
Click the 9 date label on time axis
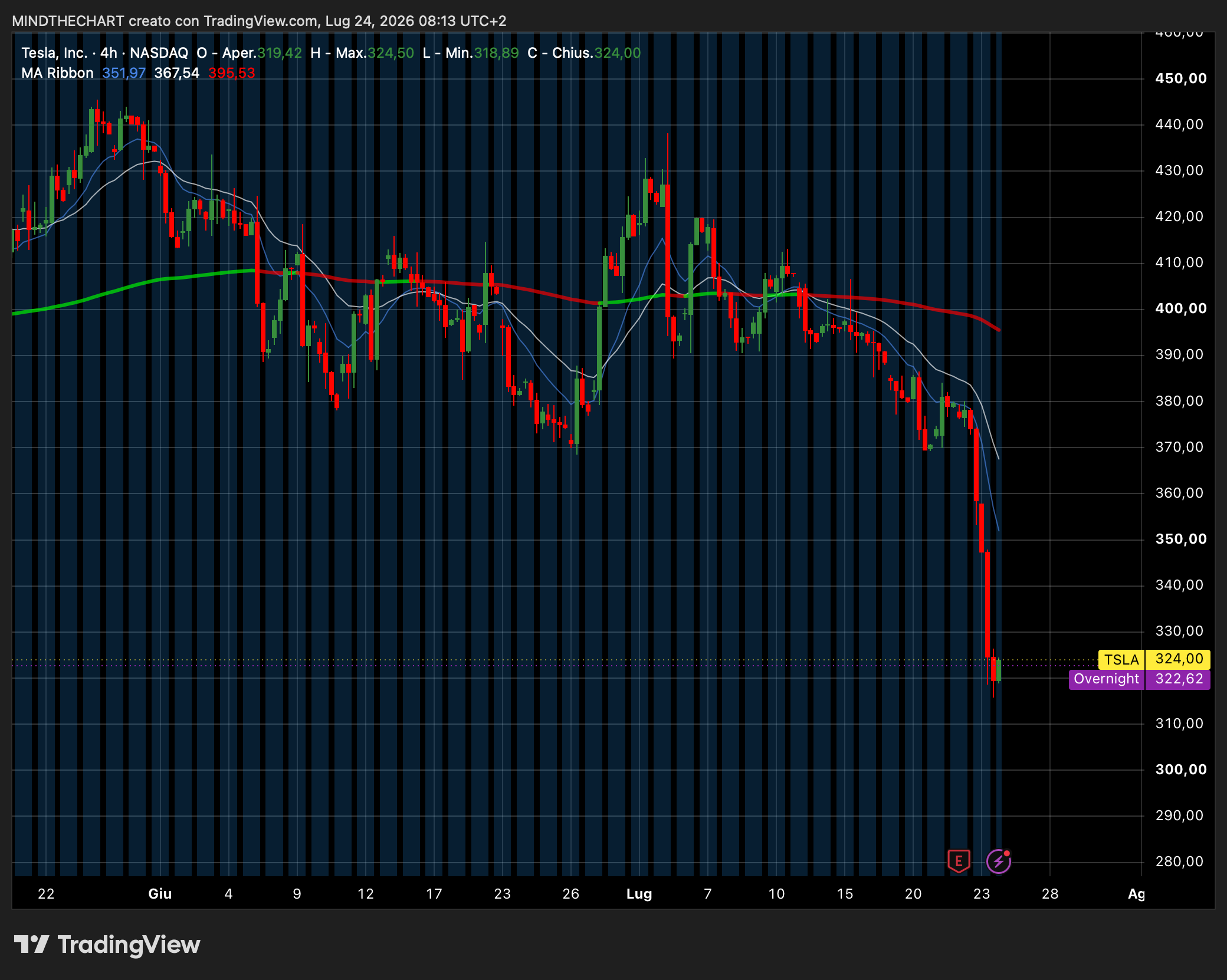[297, 894]
